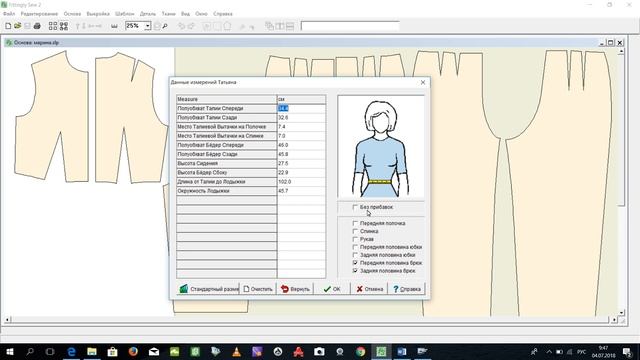The image size is (640, 360).
Task: Click the greyed undo arrow icon
Action: tap(181, 26)
